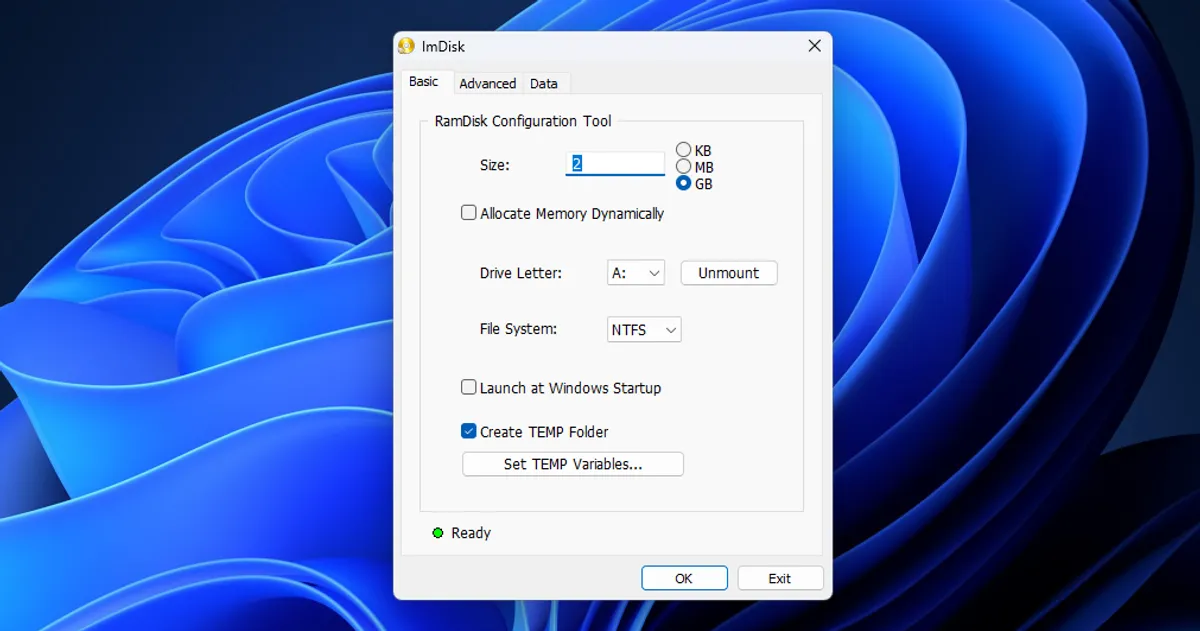Confirm settings with OK button

tap(684, 578)
